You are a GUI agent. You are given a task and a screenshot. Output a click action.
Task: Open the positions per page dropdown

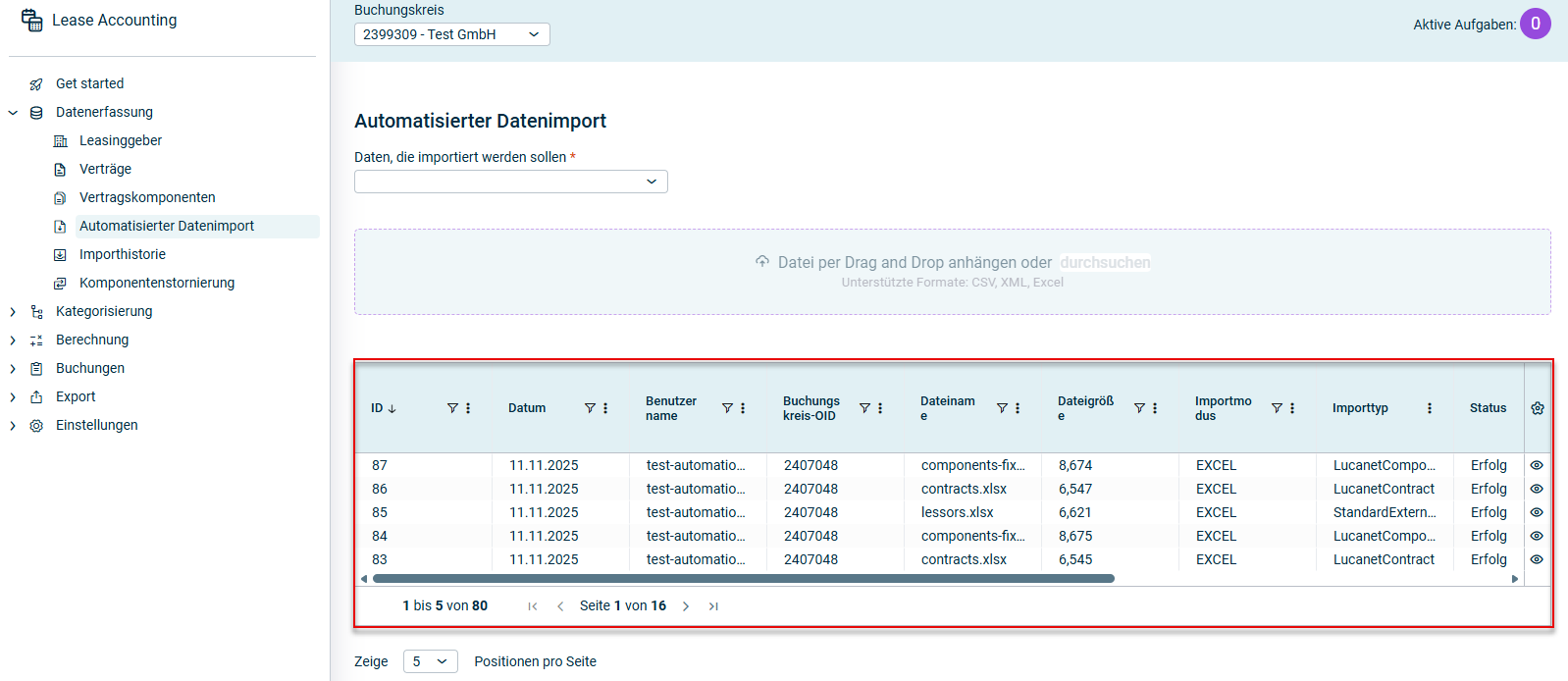[430, 661]
